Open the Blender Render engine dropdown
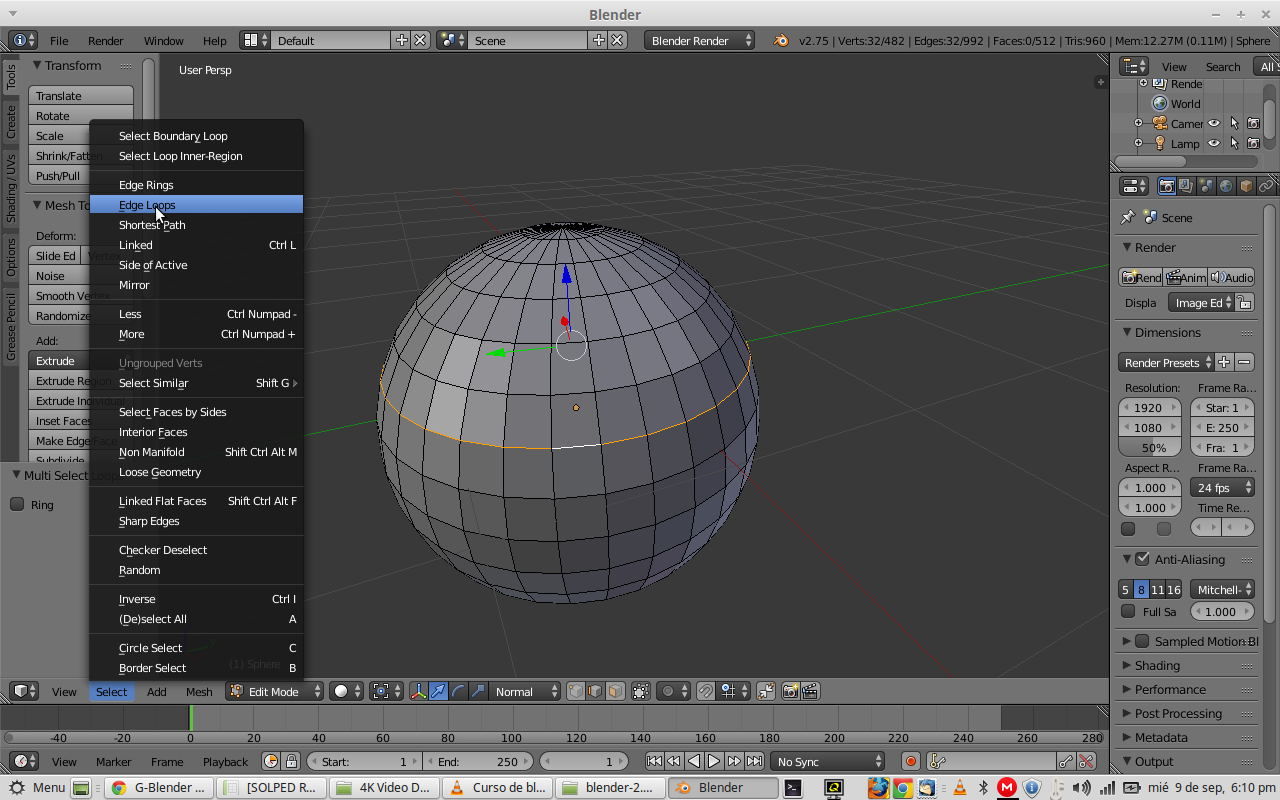Image resolution: width=1280 pixels, height=800 pixels. 700,41
